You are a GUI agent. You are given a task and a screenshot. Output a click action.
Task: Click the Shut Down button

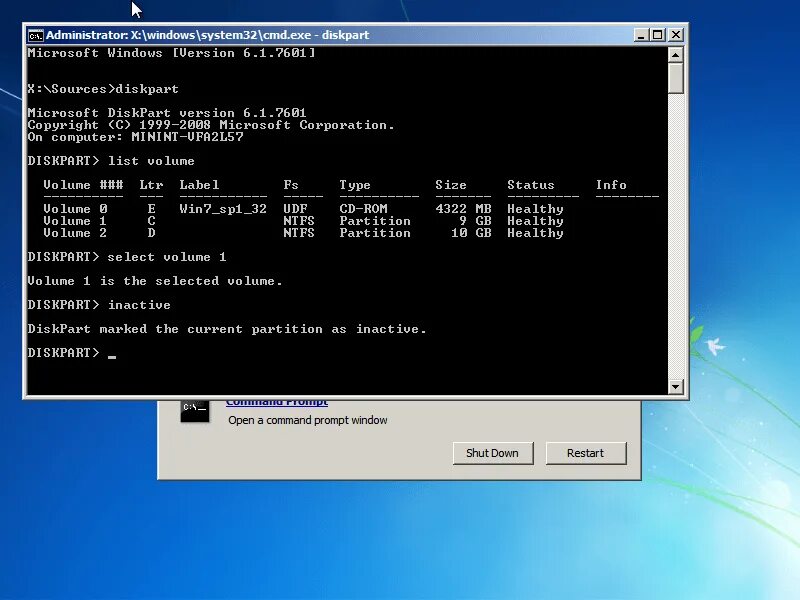coord(493,453)
